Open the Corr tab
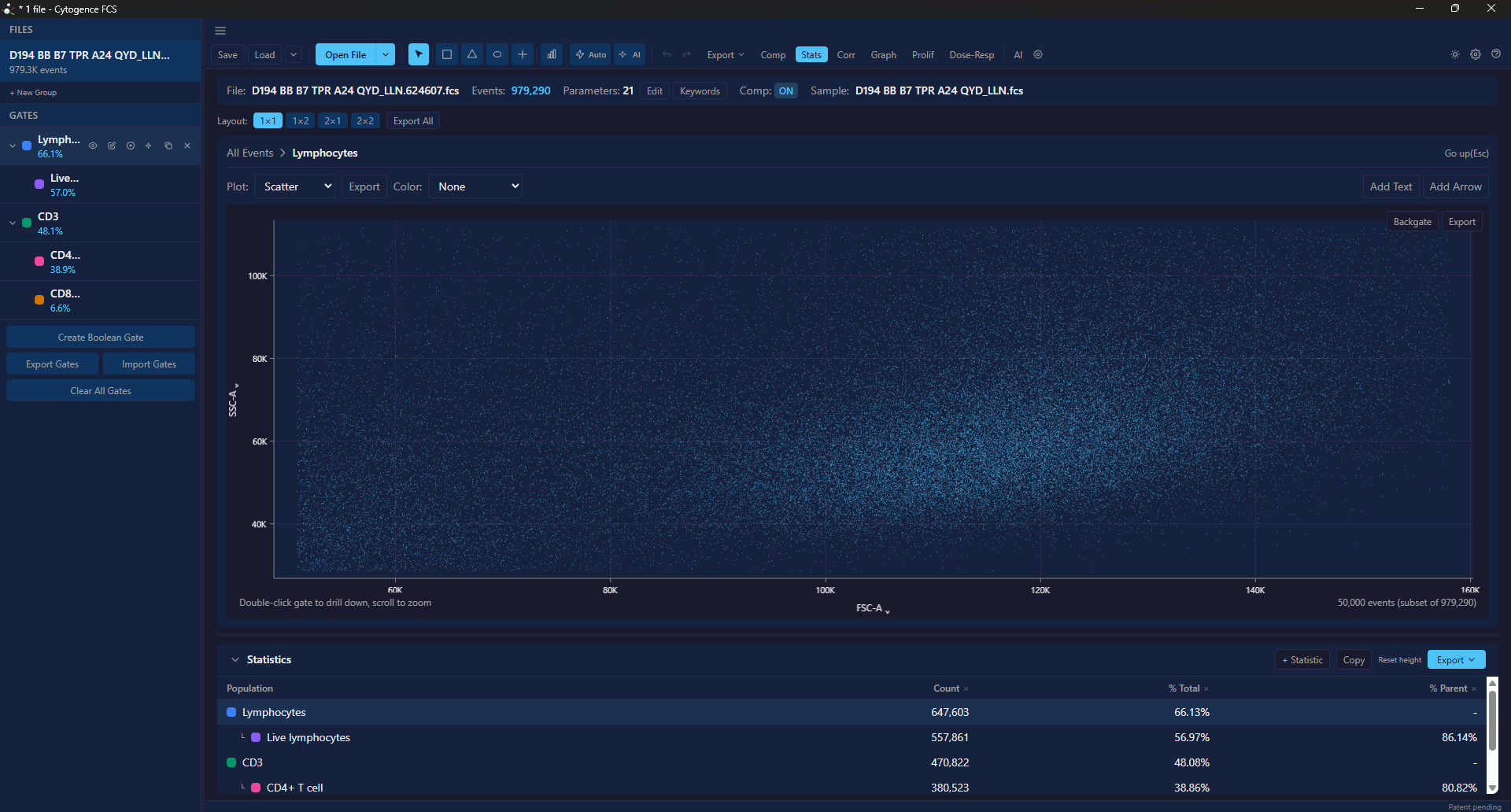Viewport: 1511px width, 812px height. [x=846, y=54]
